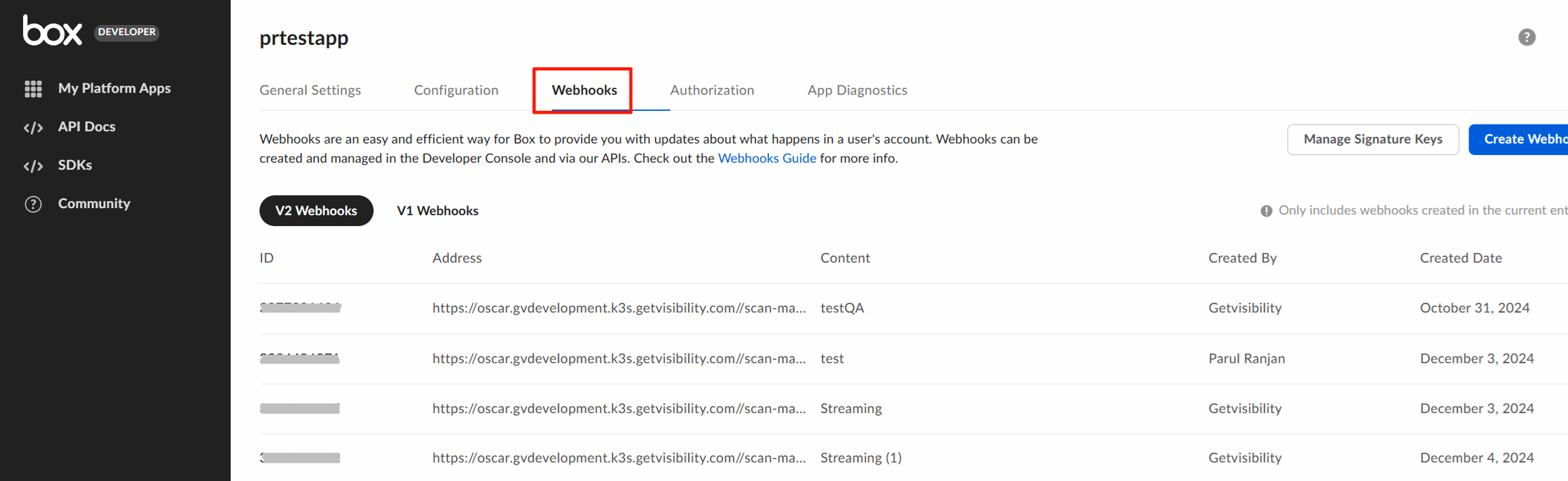Image resolution: width=1568 pixels, height=481 pixels.
Task: Click the Manage Signature Keys button
Action: pos(1373,139)
